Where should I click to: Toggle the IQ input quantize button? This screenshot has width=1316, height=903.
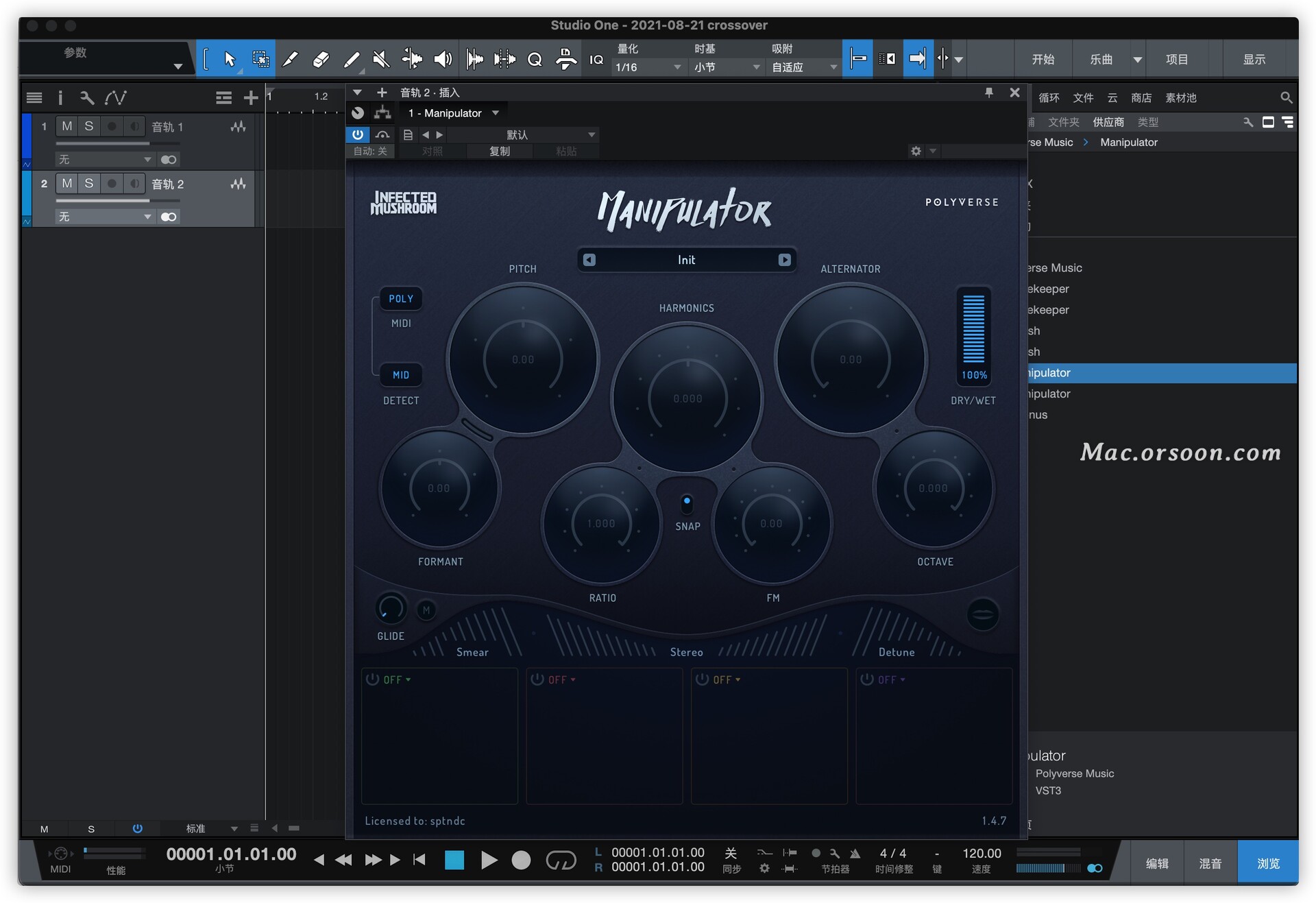(x=596, y=60)
